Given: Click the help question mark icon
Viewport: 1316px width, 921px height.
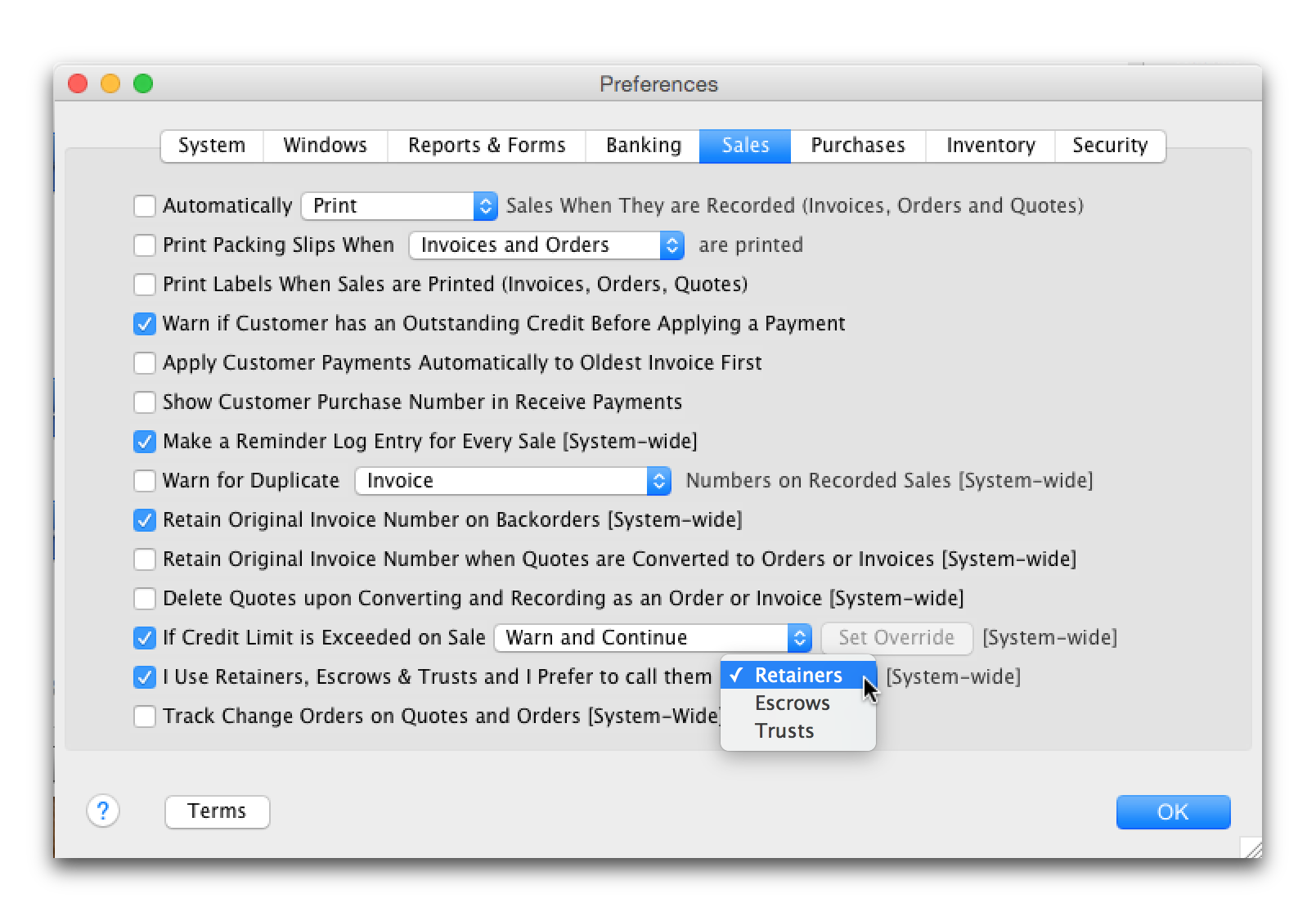Looking at the screenshot, I should coord(103,811).
